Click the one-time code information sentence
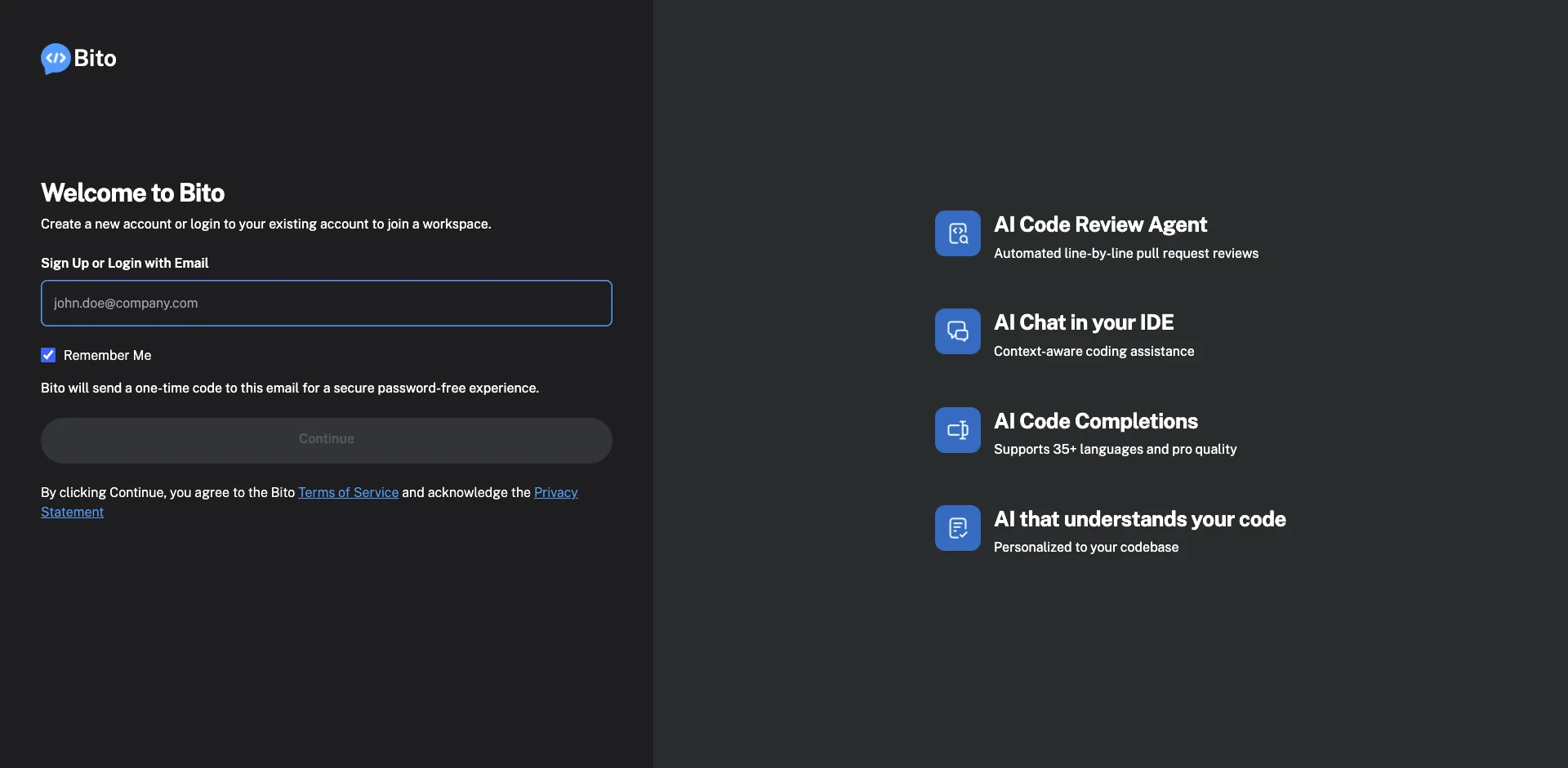 290,388
